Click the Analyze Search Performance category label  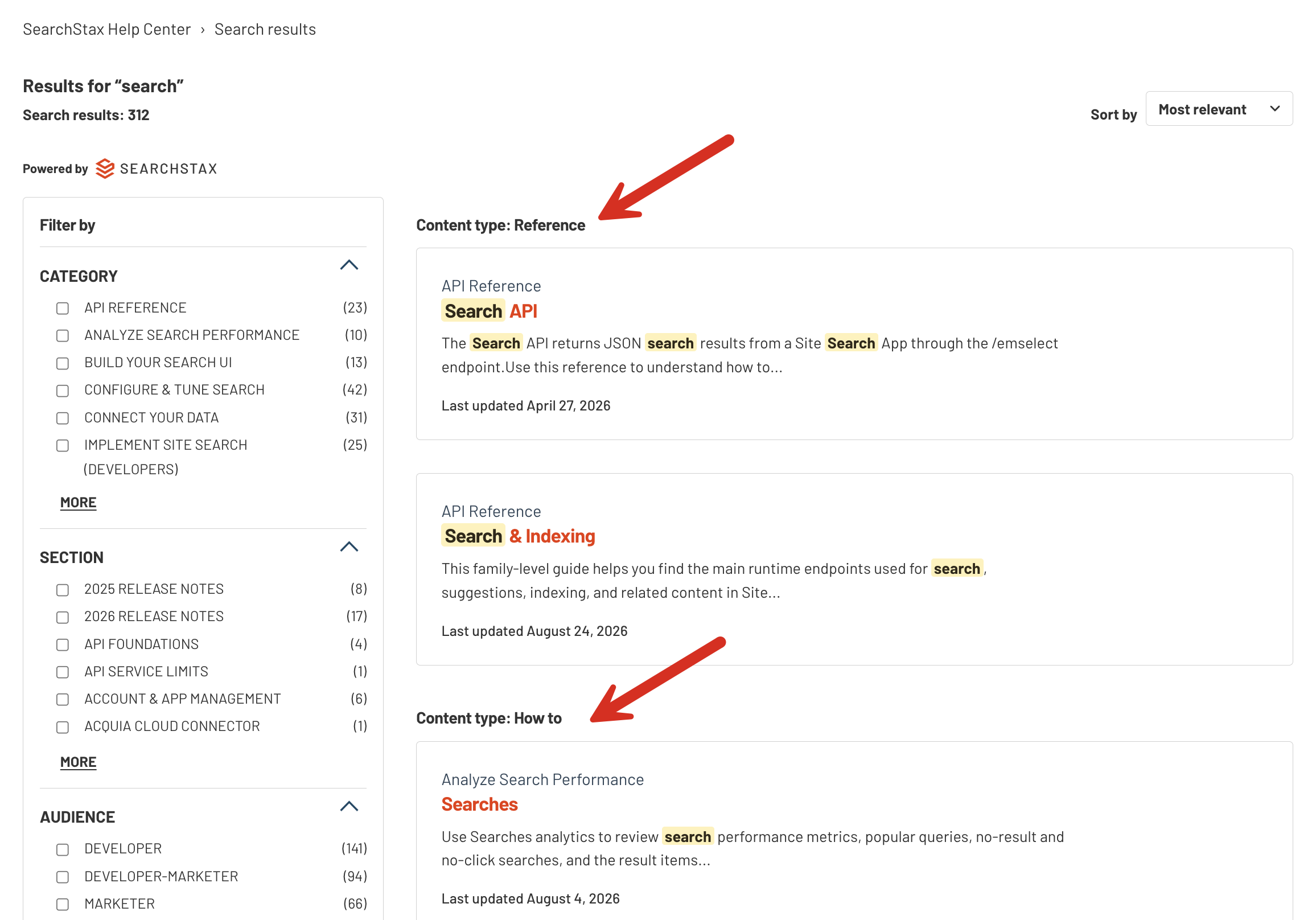point(542,779)
